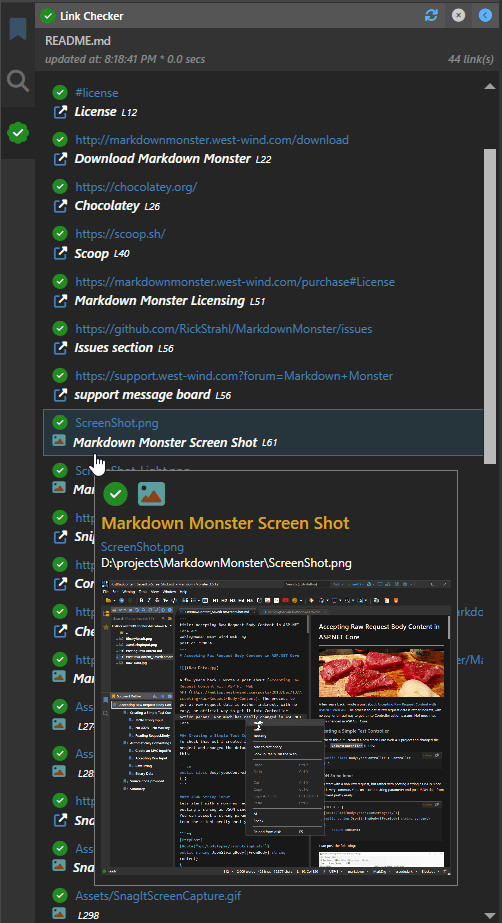Click the external link icon beside License
Screen dimensions: 502x923
click(60, 112)
